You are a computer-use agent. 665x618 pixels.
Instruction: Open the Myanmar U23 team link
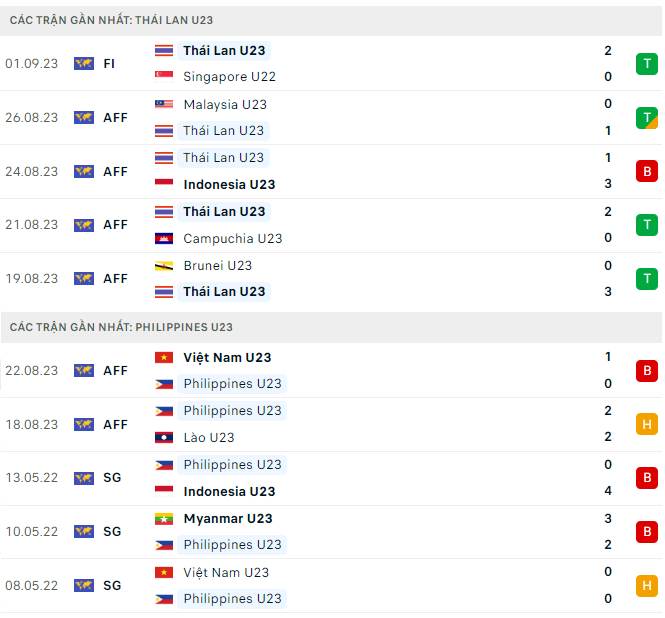tap(228, 518)
